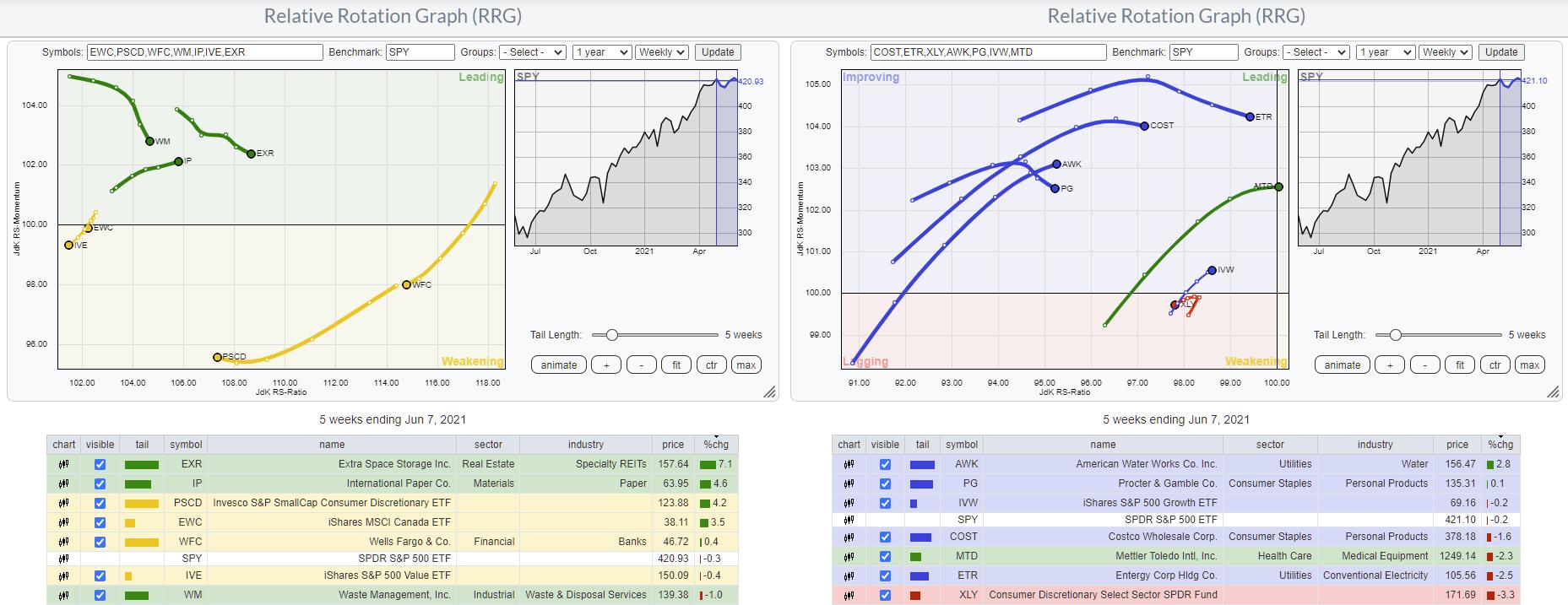Click chart icon for AWK row
Screen dimensions: 1568x605
[849, 464]
